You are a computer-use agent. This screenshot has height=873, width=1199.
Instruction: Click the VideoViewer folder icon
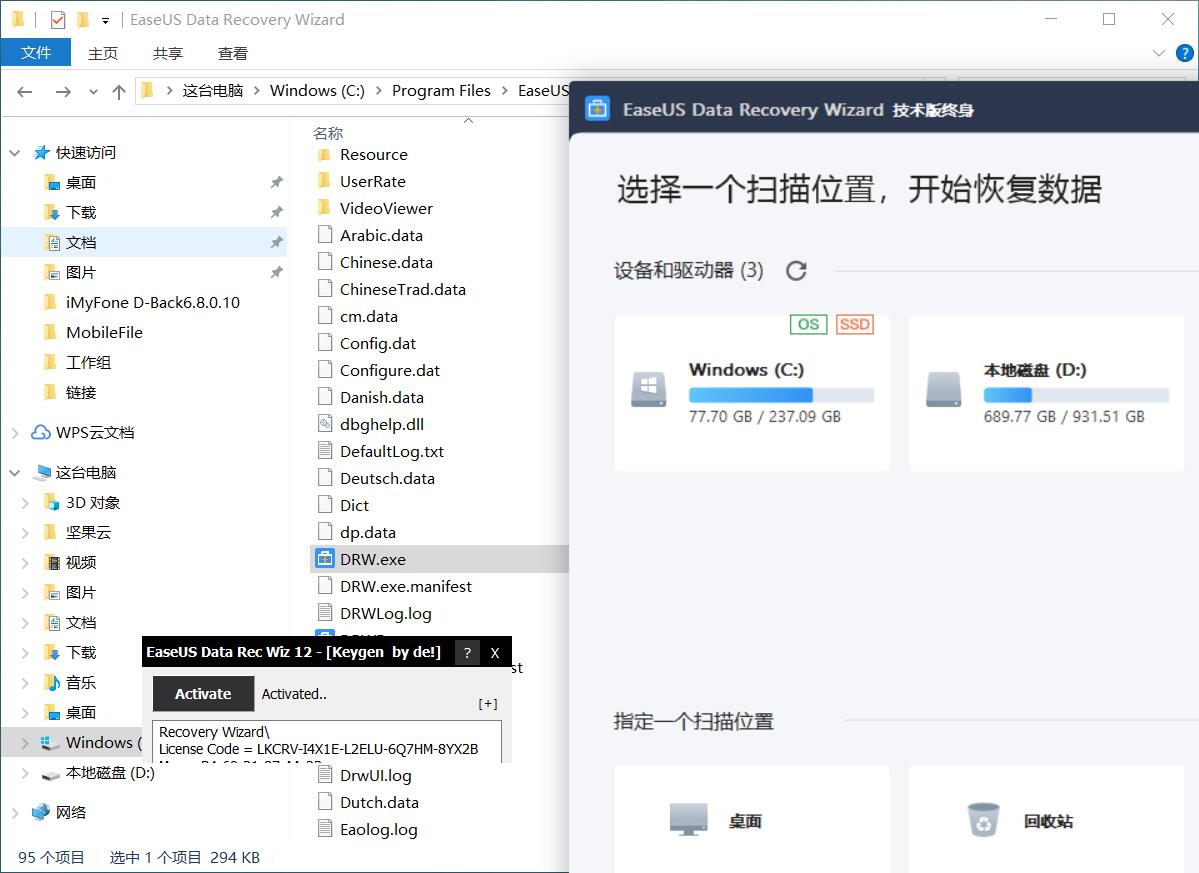(324, 208)
